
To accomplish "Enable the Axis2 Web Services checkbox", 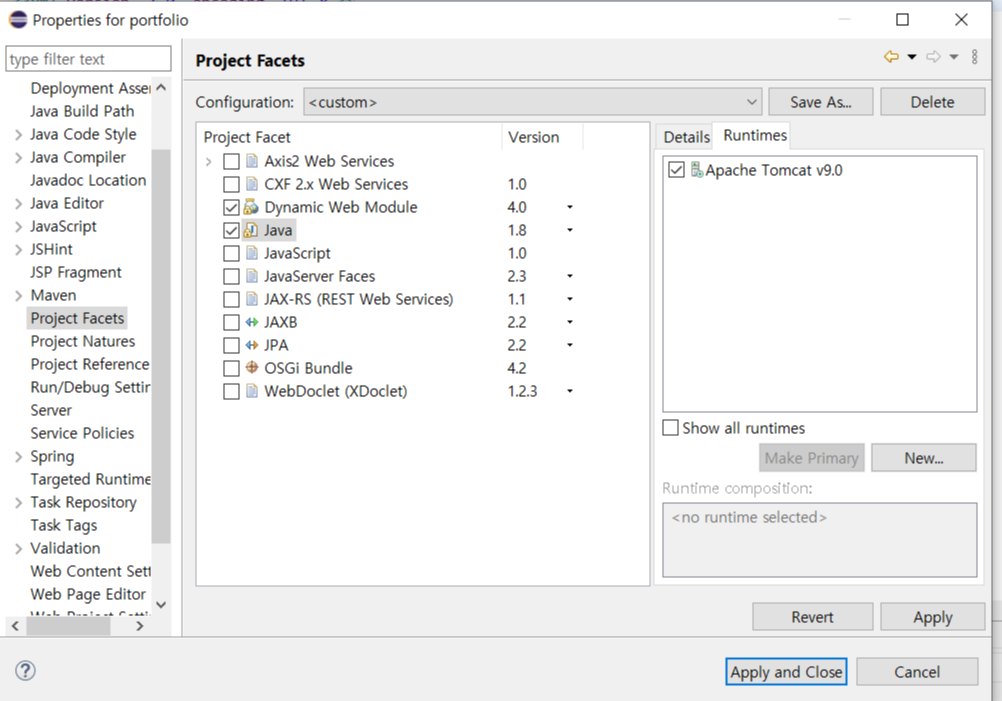I will pyautogui.click(x=231, y=162).
